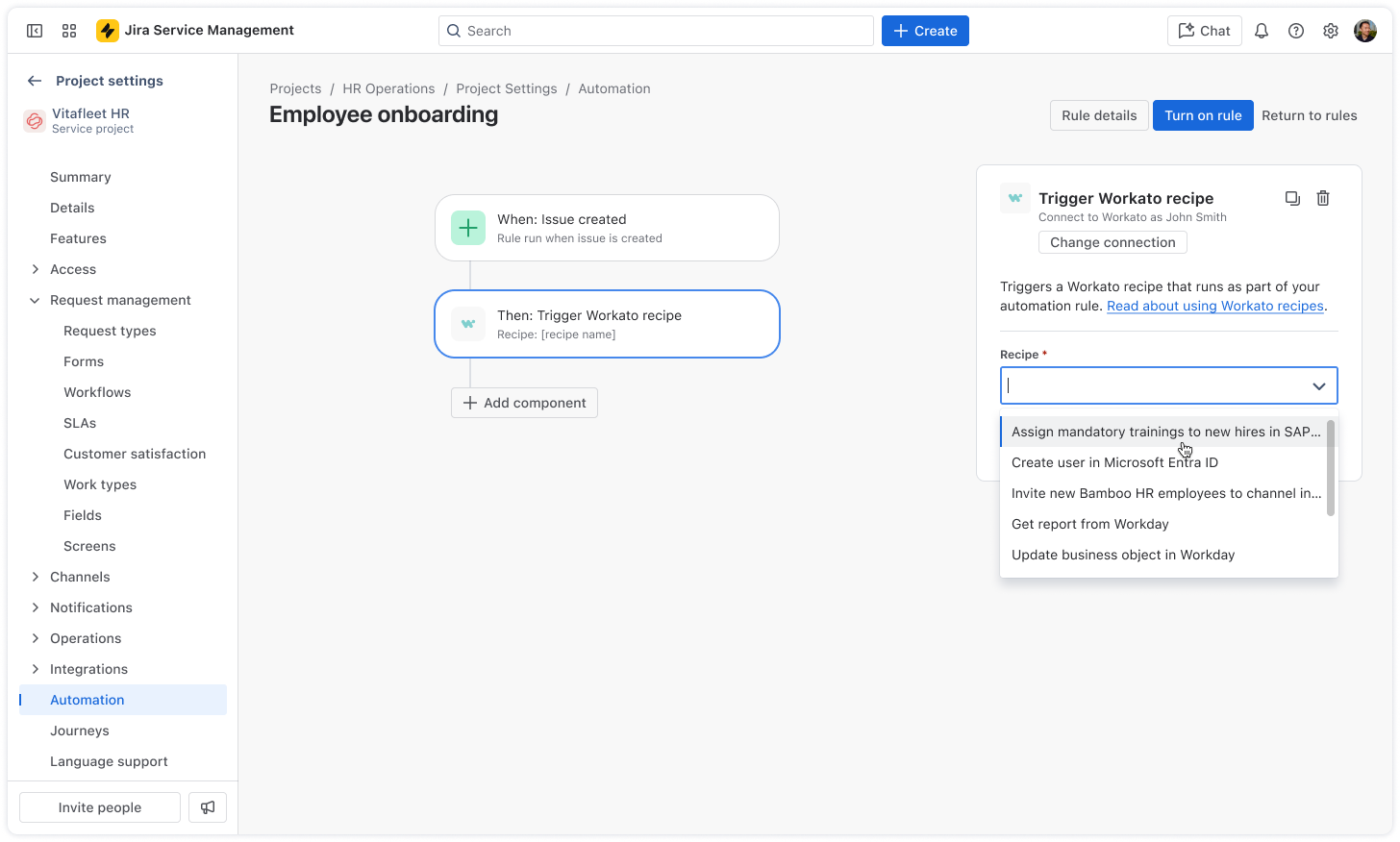1400x842 pixels.
Task: Open the settings gear icon
Action: coord(1331,31)
